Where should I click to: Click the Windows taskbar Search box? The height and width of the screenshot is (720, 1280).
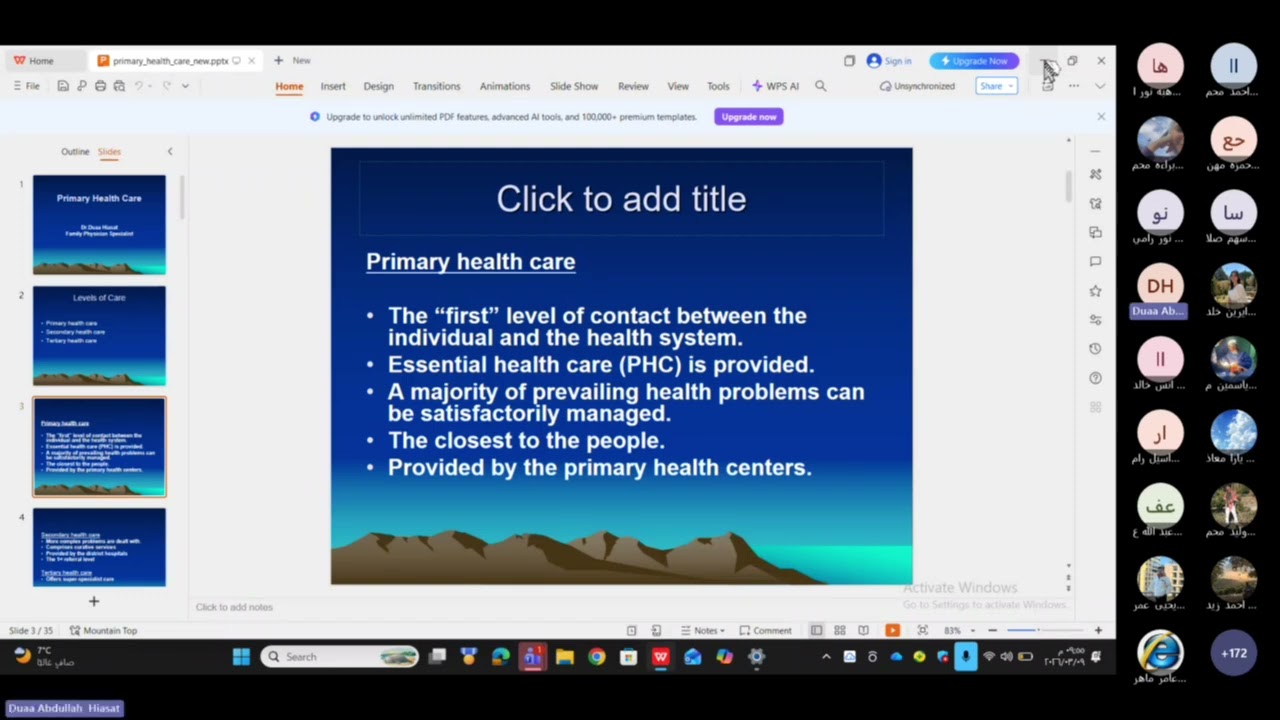click(x=340, y=657)
